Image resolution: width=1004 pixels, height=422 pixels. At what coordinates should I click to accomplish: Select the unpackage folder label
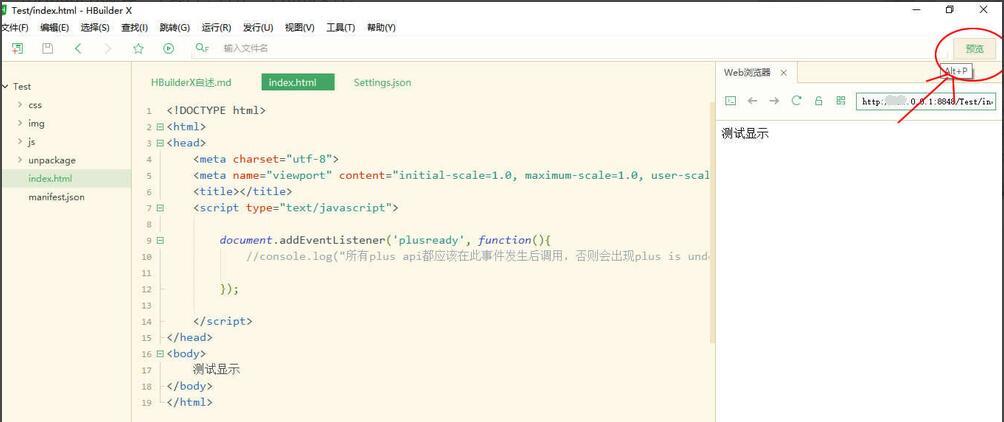coord(52,160)
